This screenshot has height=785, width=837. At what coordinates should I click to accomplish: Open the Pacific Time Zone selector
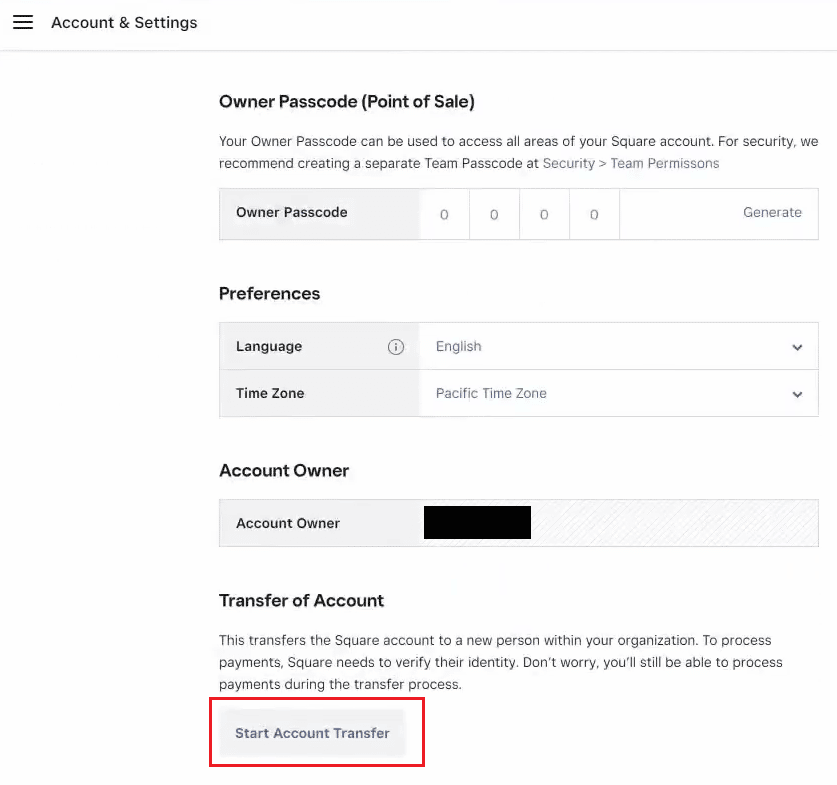618,393
